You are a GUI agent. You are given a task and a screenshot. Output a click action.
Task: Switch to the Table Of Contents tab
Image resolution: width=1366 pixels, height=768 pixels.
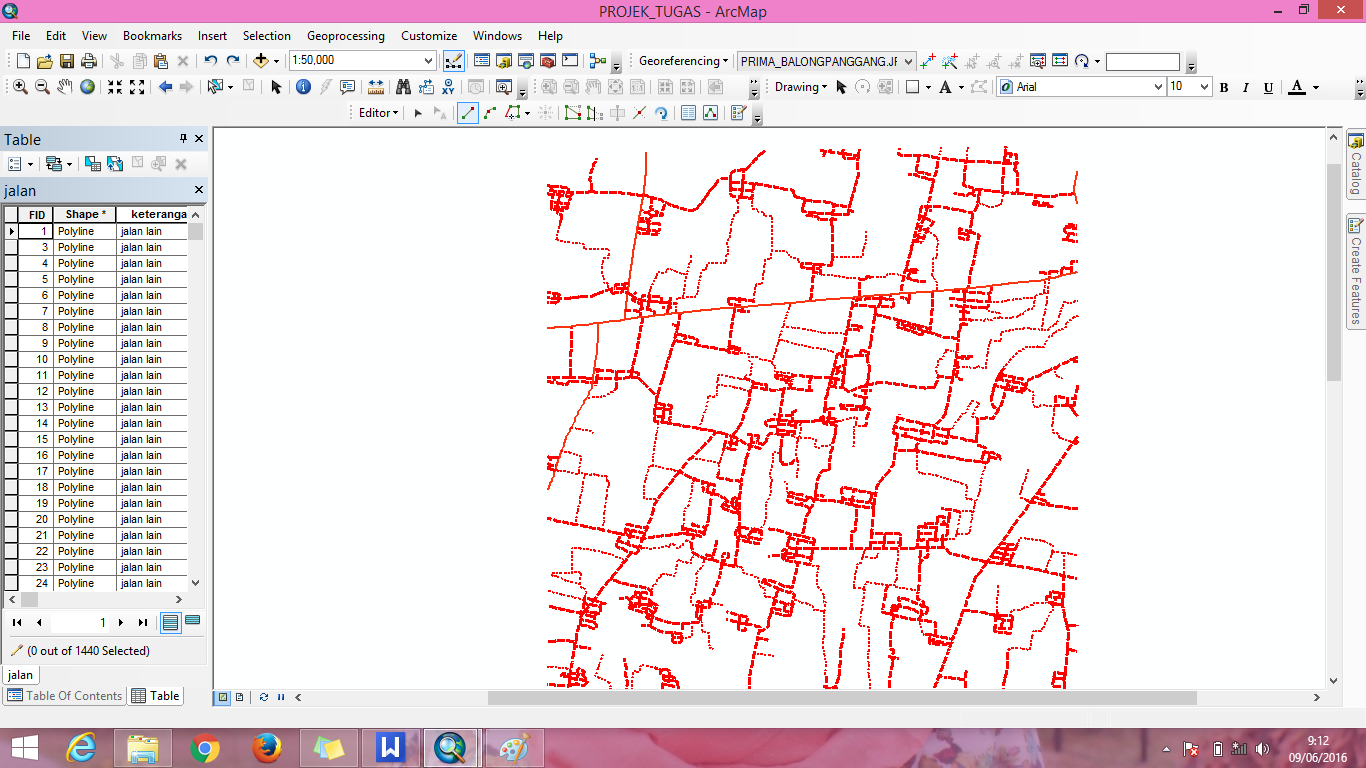65,696
